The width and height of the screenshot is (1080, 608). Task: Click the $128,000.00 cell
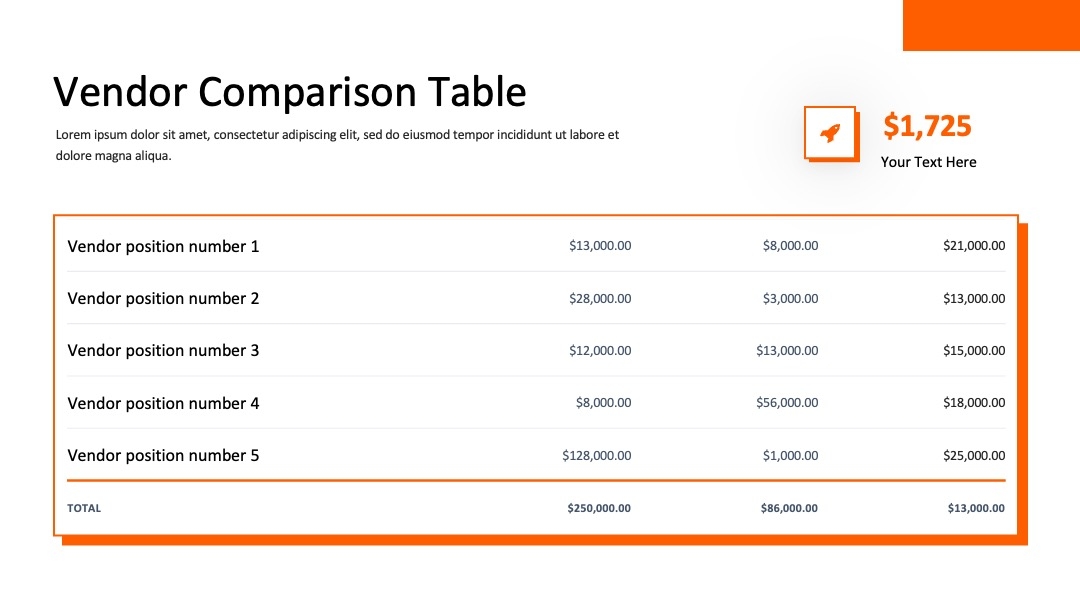(596, 455)
